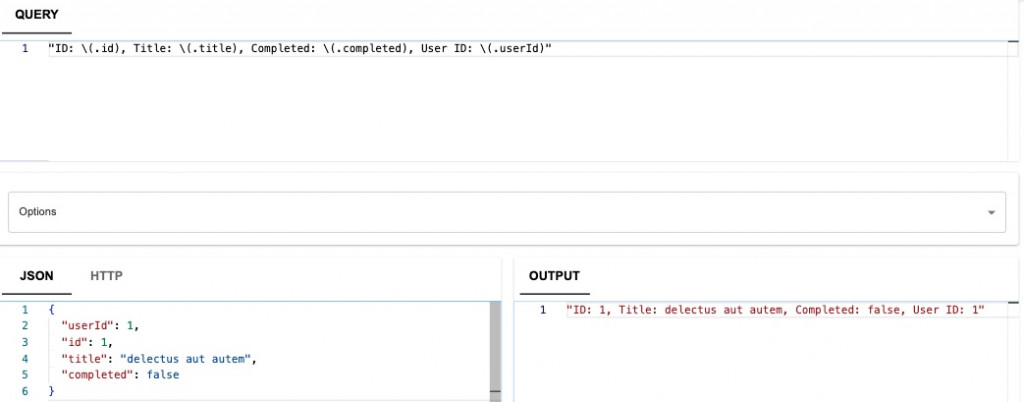Screen dimensions: 1024x402
Task: Click the "completed": false line
Action: tap(120, 375)
